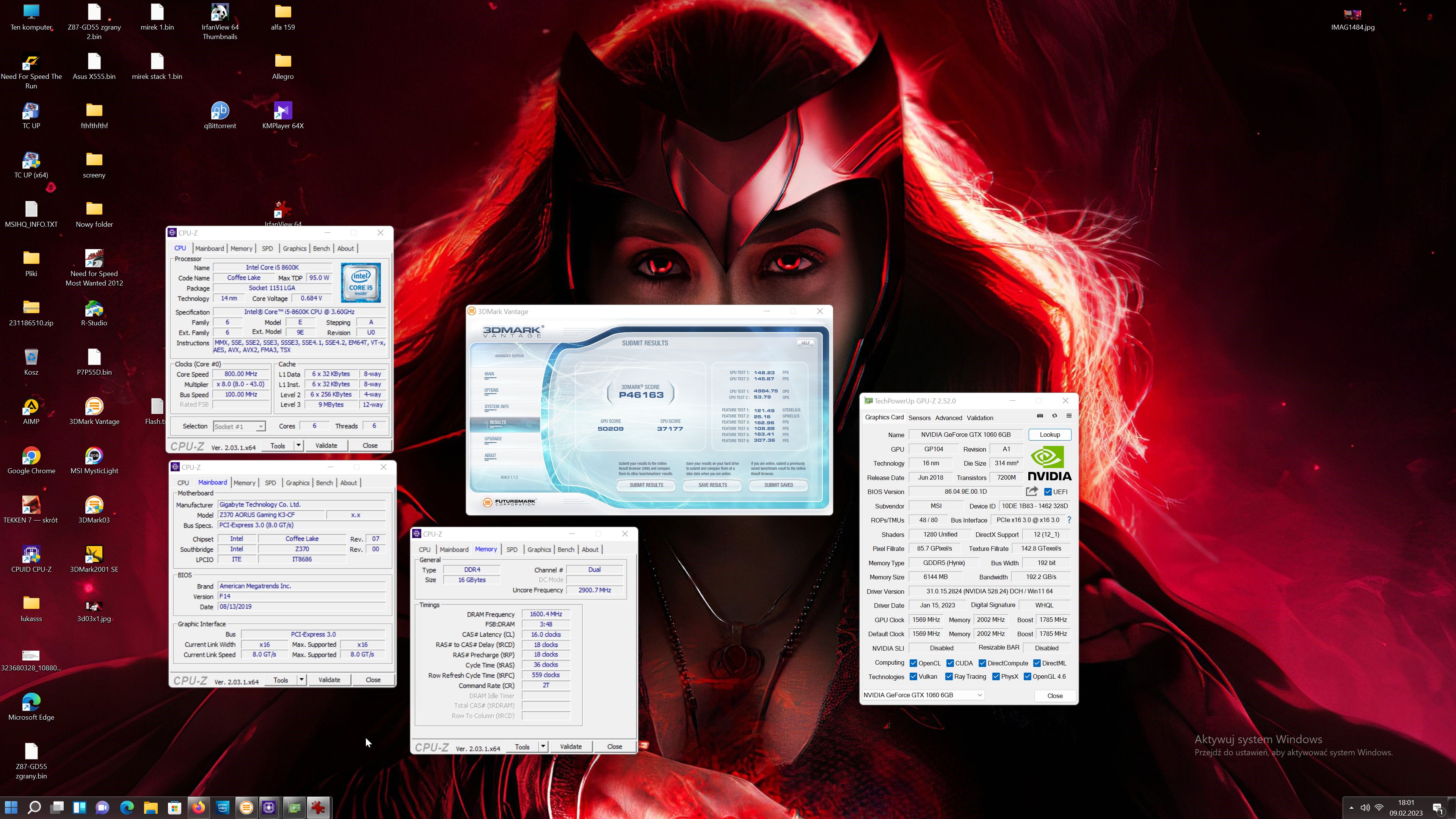Image resolution: width=1456 pixels, height=819 pixels.
Task: Toggle the DirectCompute checkbox
Action: [x=982, y=663]
